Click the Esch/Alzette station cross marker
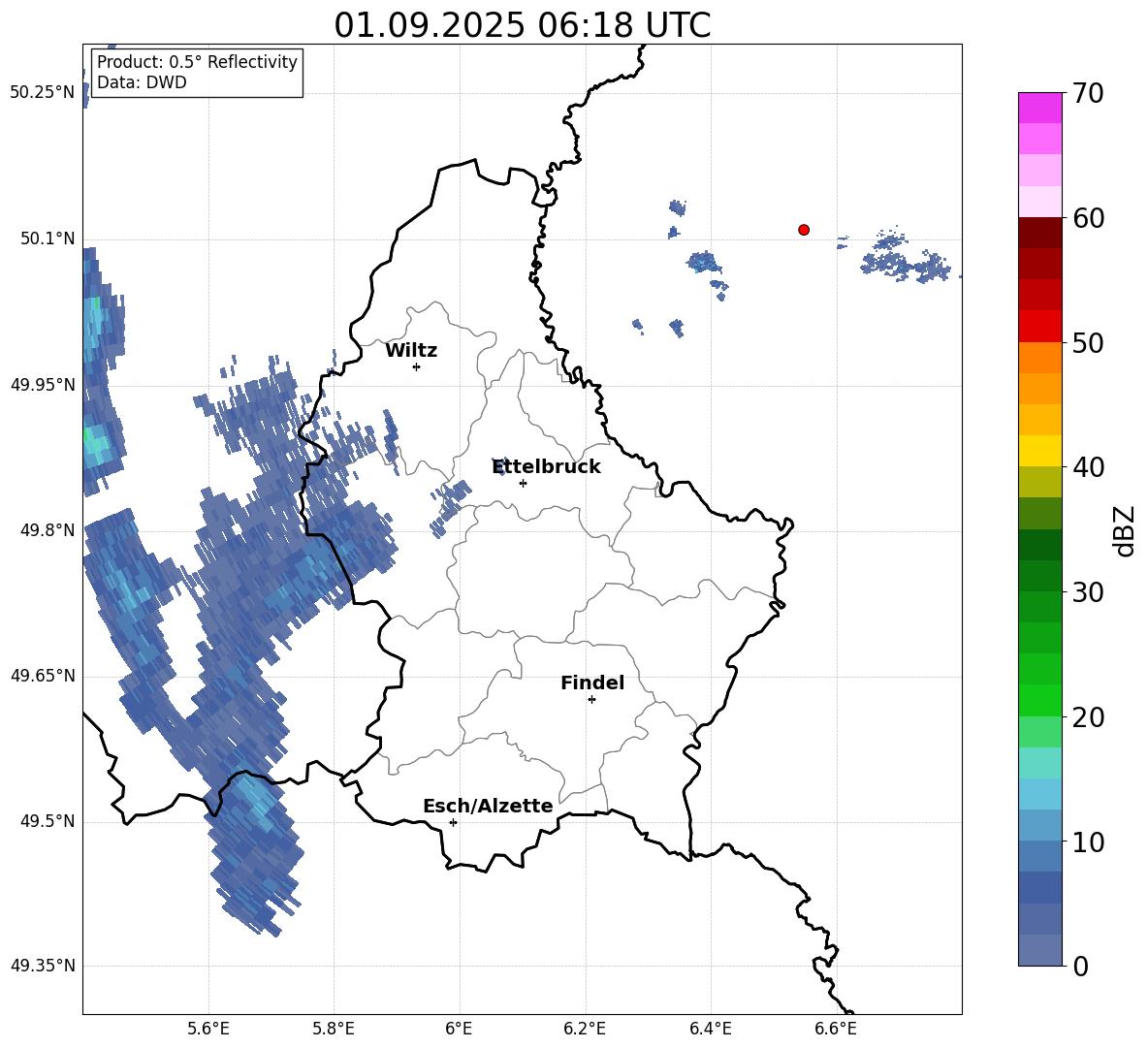Screen dimensions: 1148x1048 coord(453,822)
